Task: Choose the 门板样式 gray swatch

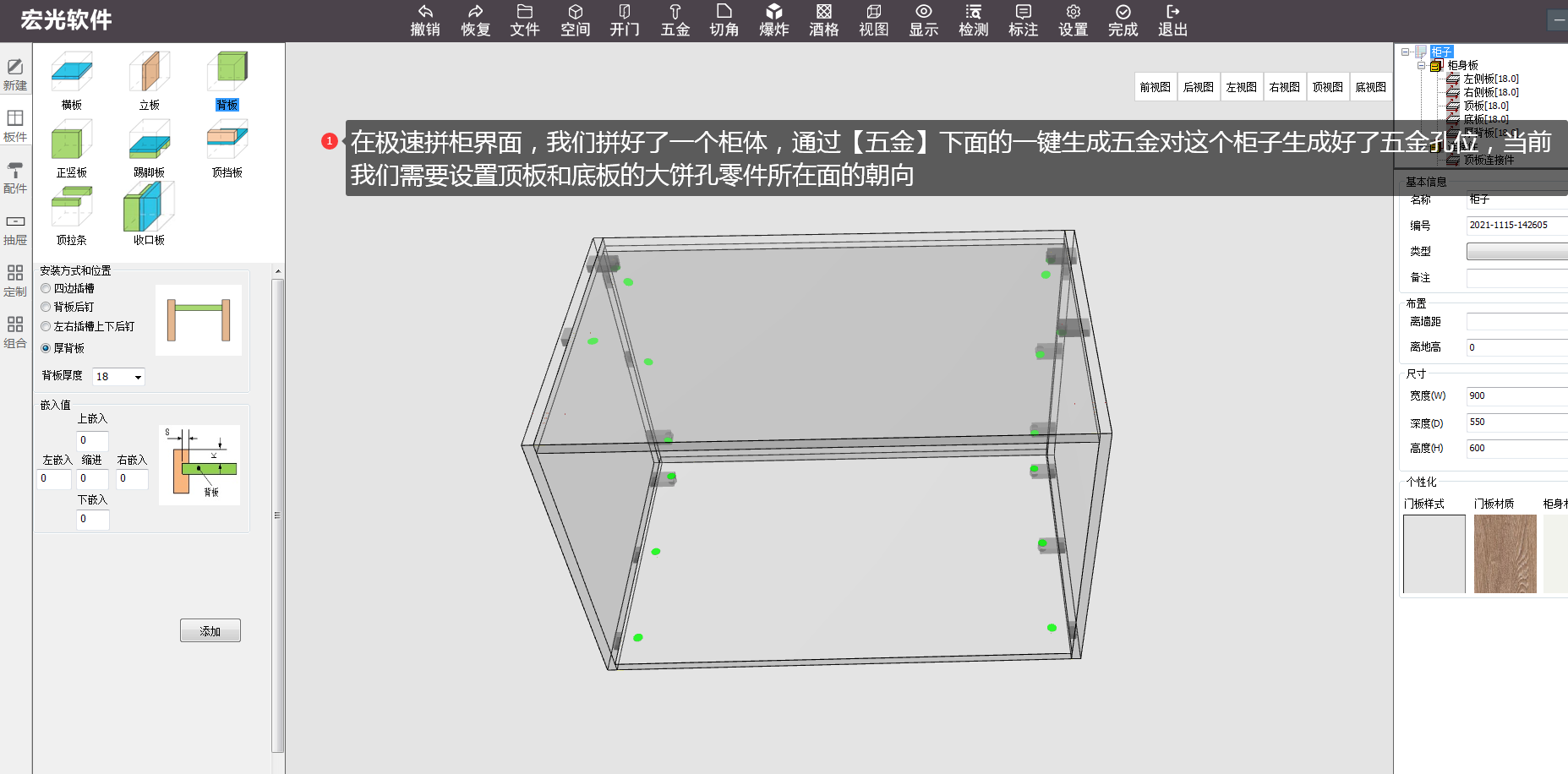Action: [1434, 553]
